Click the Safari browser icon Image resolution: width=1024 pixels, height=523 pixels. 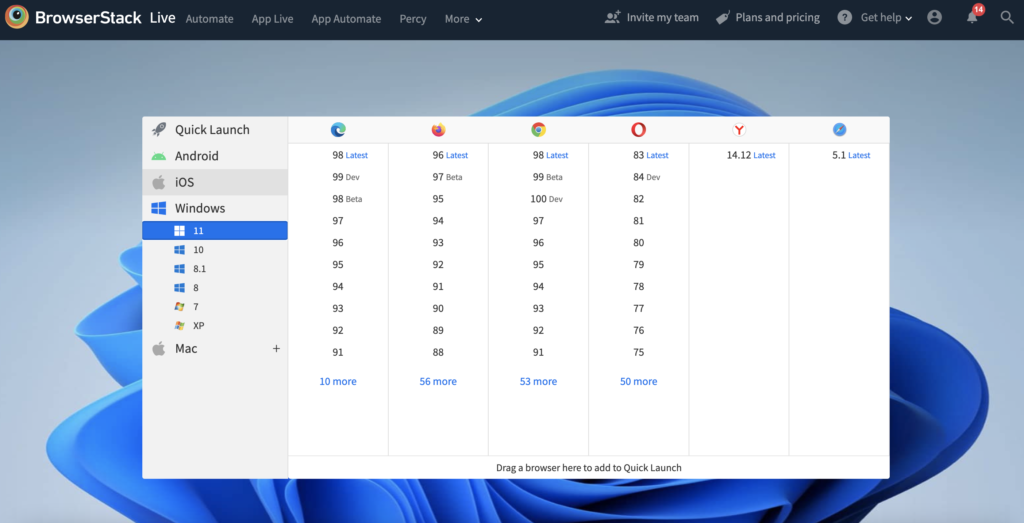(839, 130)
